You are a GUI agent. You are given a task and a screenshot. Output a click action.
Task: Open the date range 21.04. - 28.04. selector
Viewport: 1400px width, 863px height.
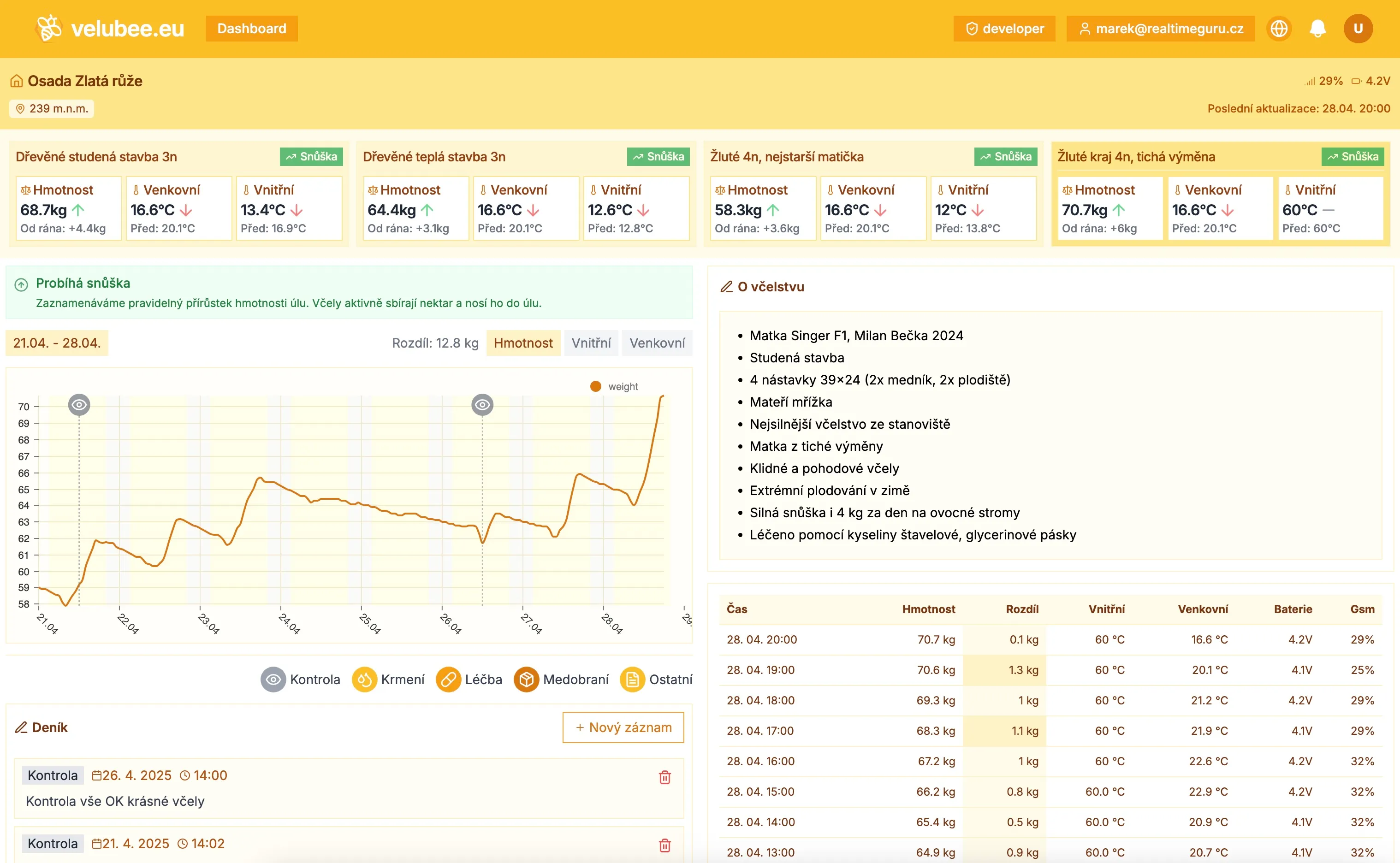(x=57, y=343)
